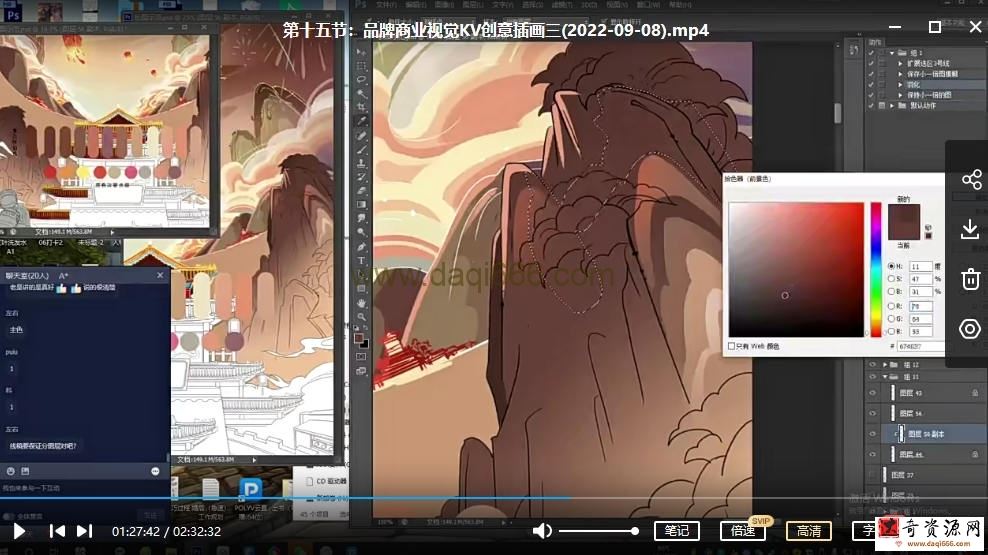Open the History panel icon

coord(854,50)
